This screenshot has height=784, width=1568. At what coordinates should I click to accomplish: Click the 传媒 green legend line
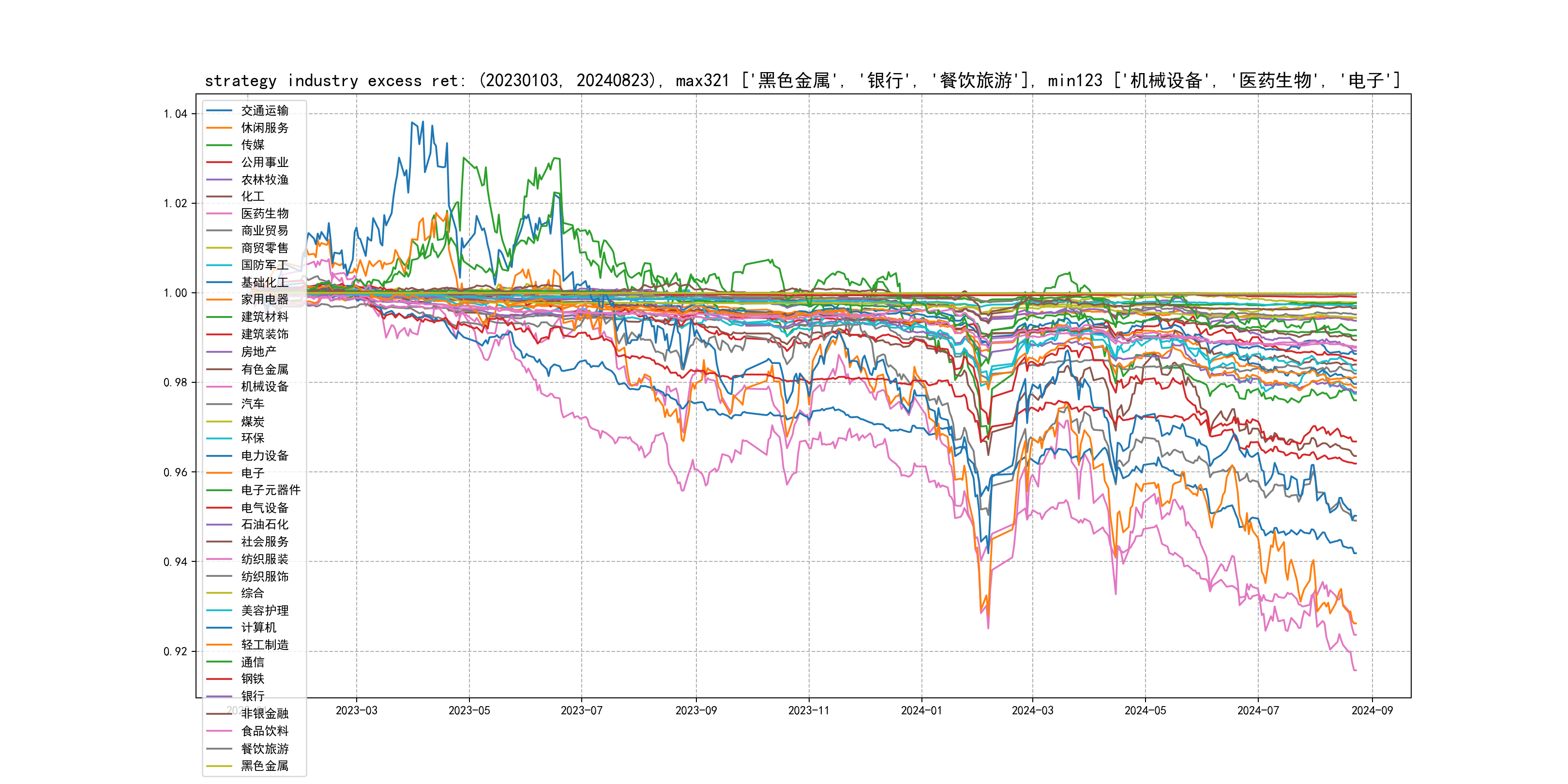click(219, 145)
